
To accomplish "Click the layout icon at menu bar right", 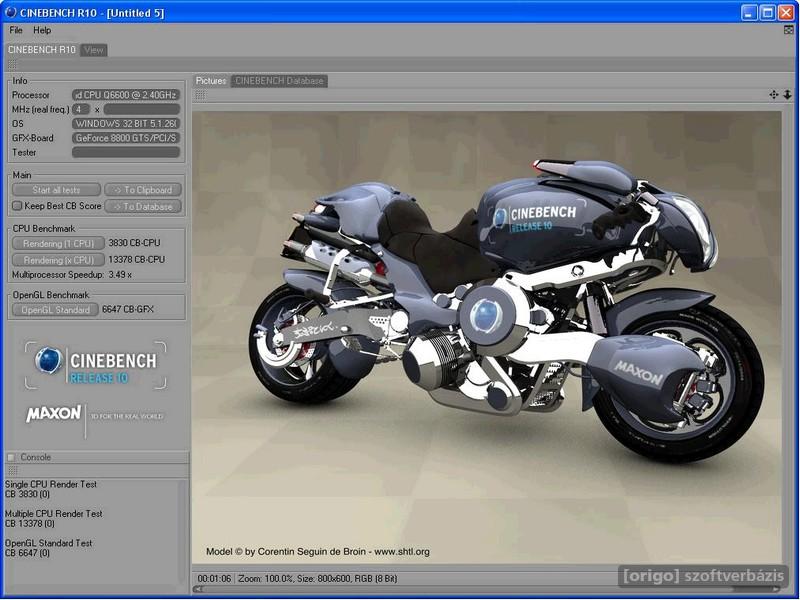I will coord(788,30).
